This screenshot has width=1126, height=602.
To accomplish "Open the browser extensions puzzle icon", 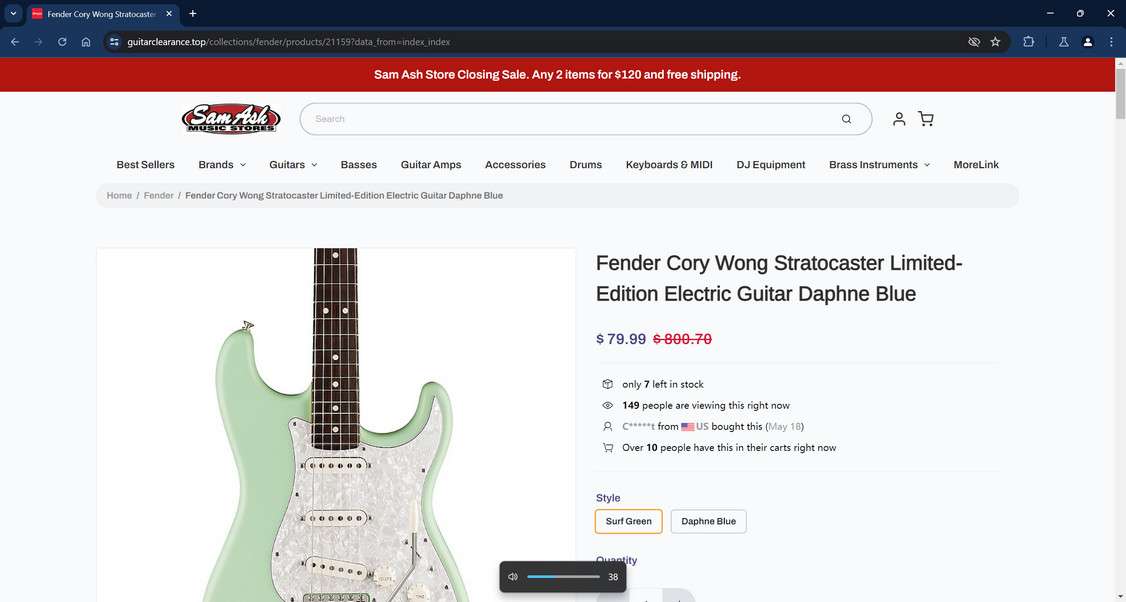I will coord(1028,42).
